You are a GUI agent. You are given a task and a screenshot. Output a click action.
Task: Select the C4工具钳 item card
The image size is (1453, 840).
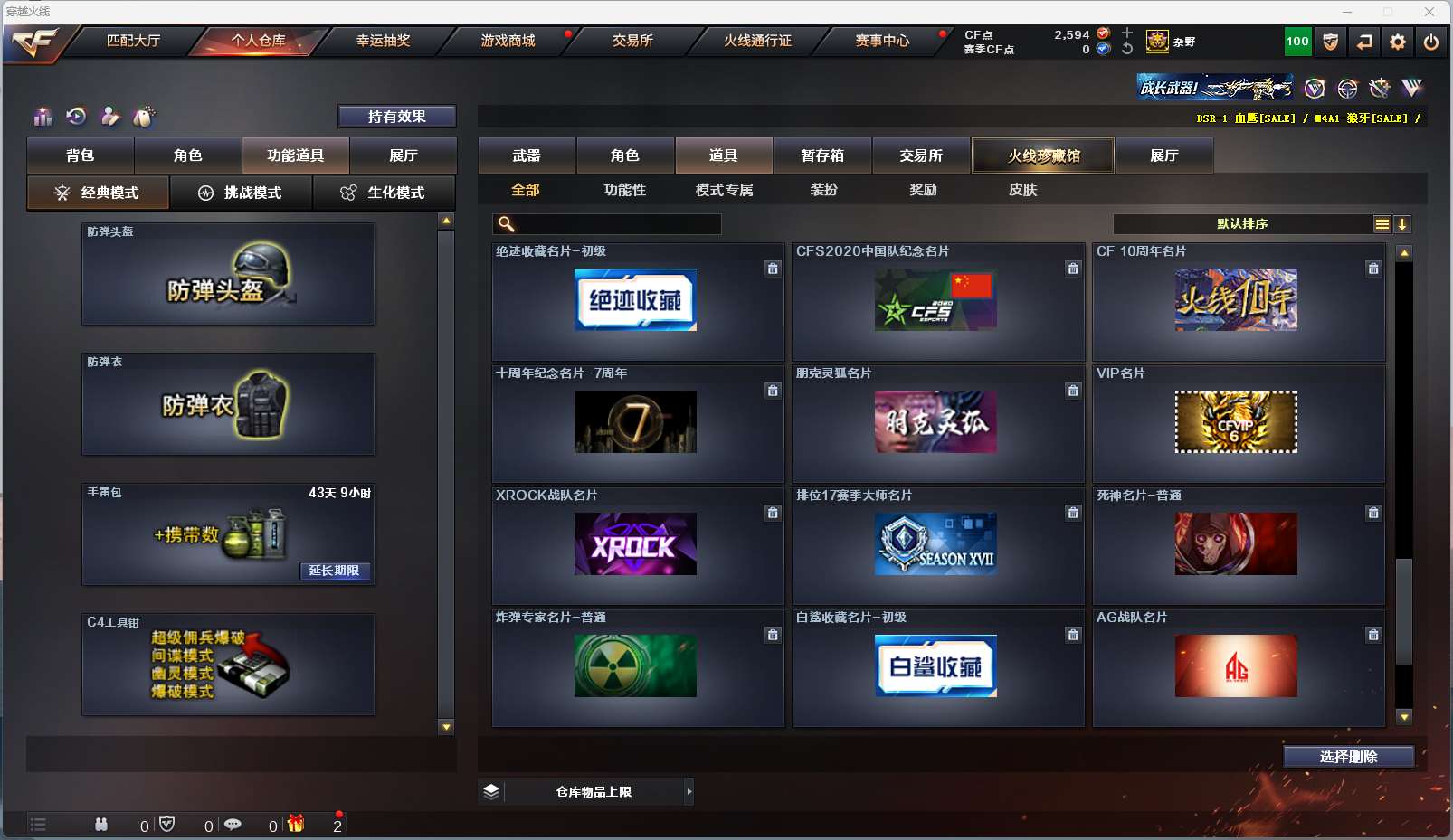click(228, 665)
